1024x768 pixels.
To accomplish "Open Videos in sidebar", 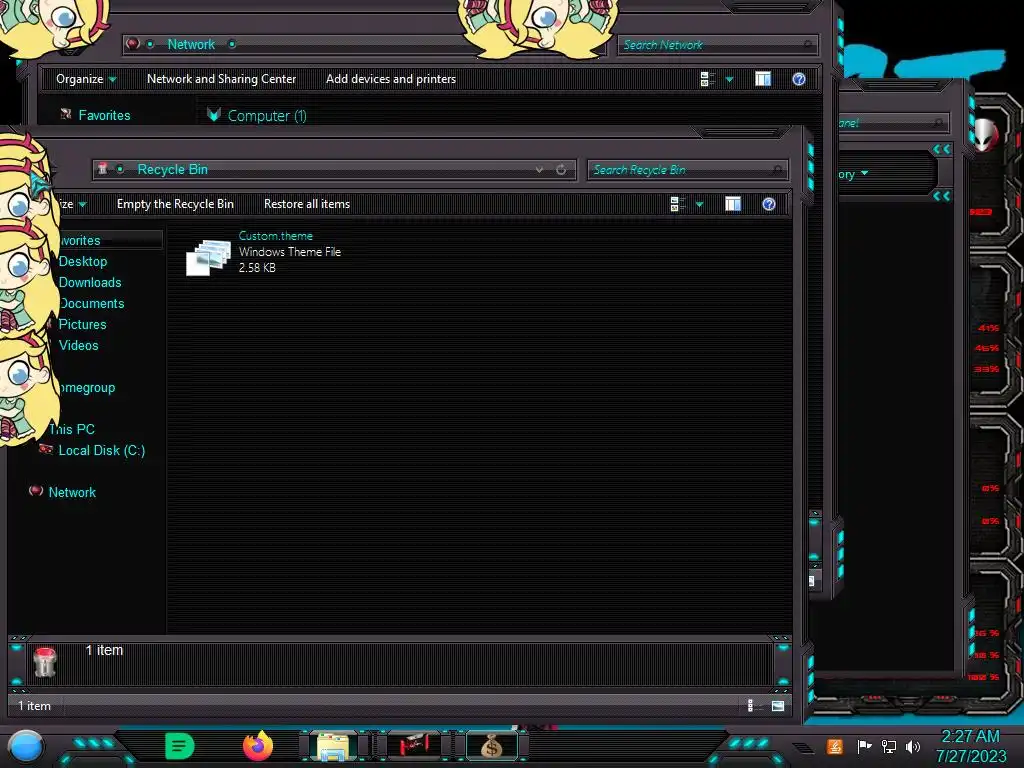I will (x=78, y=345).
